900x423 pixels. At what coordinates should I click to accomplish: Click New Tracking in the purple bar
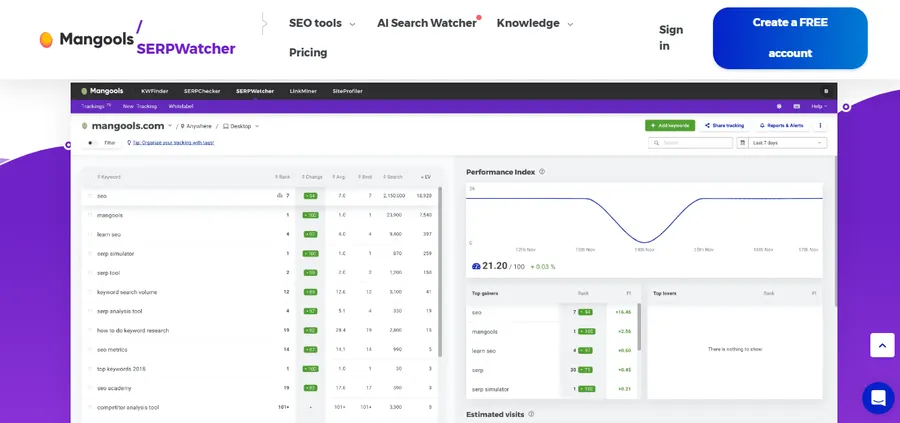pos(139,106)
